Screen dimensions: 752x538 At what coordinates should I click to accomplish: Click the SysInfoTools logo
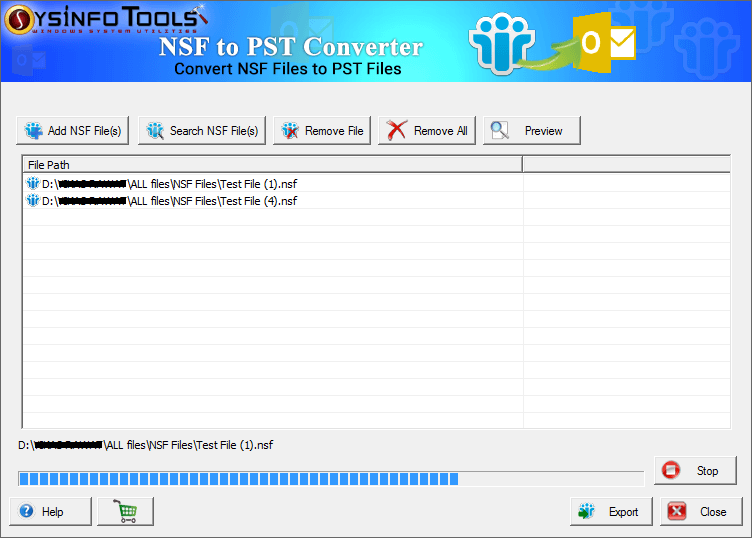pyautogui.click(x=106, y=19)
